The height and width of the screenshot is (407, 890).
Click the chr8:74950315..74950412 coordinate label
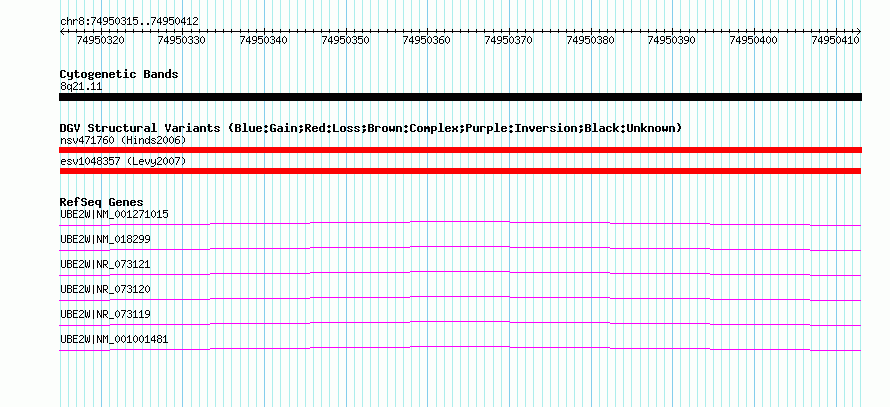pos(129,22)
